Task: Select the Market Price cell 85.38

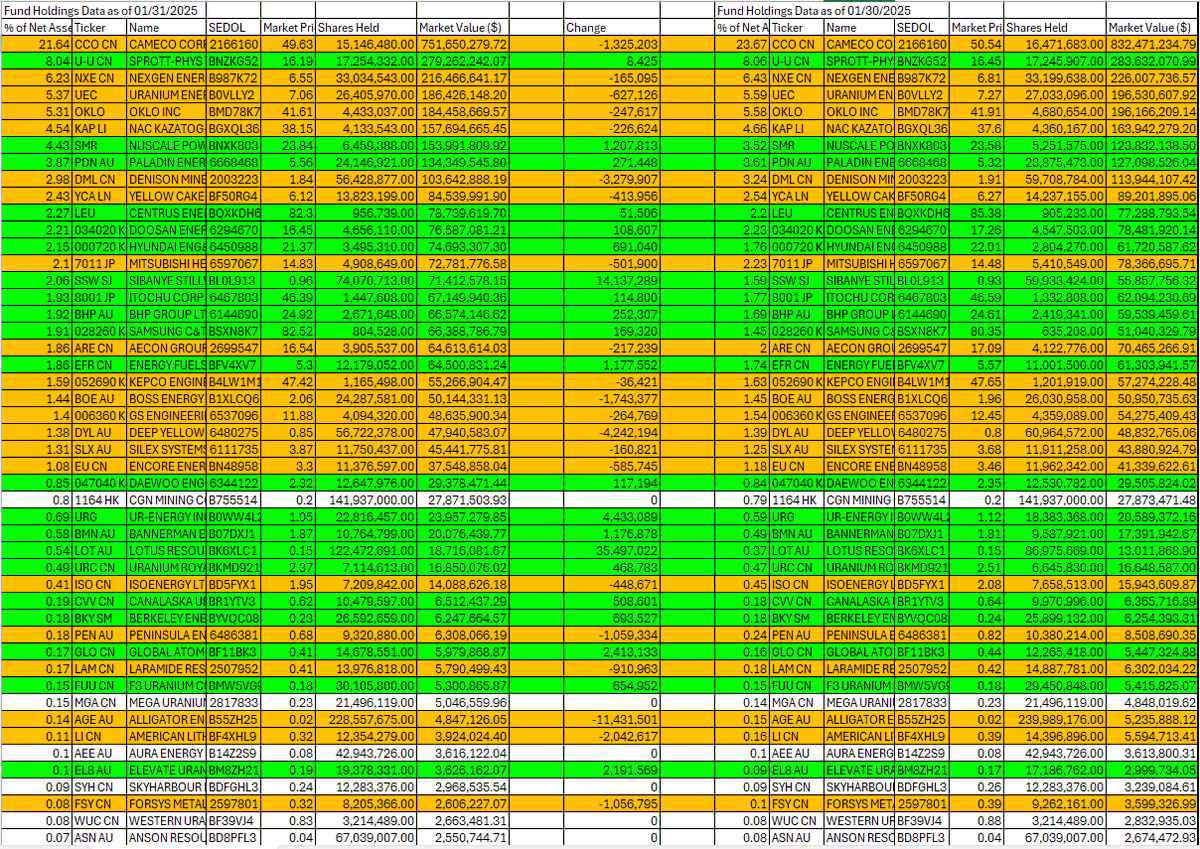Action: 977,213
